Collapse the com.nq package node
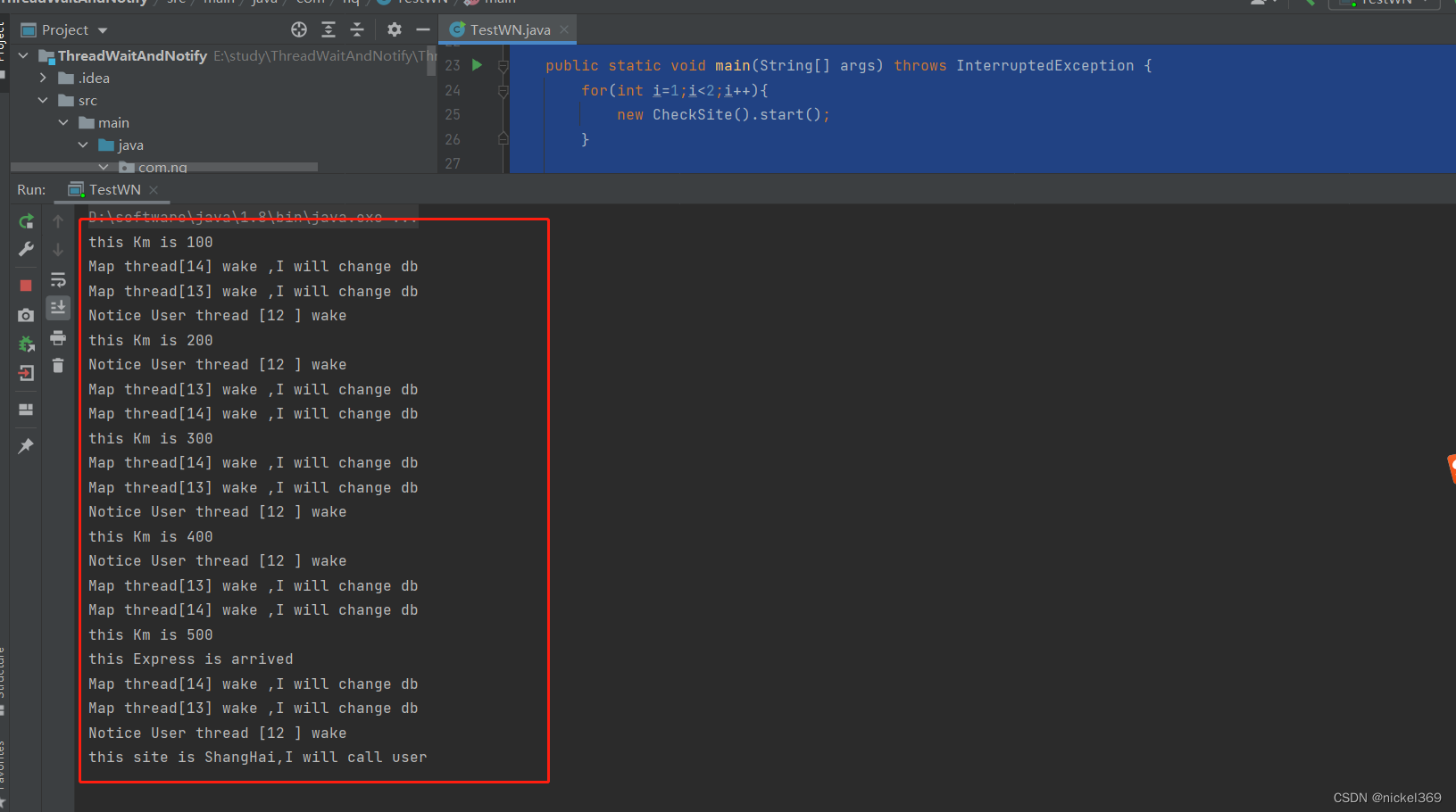 tap(104, 167)
